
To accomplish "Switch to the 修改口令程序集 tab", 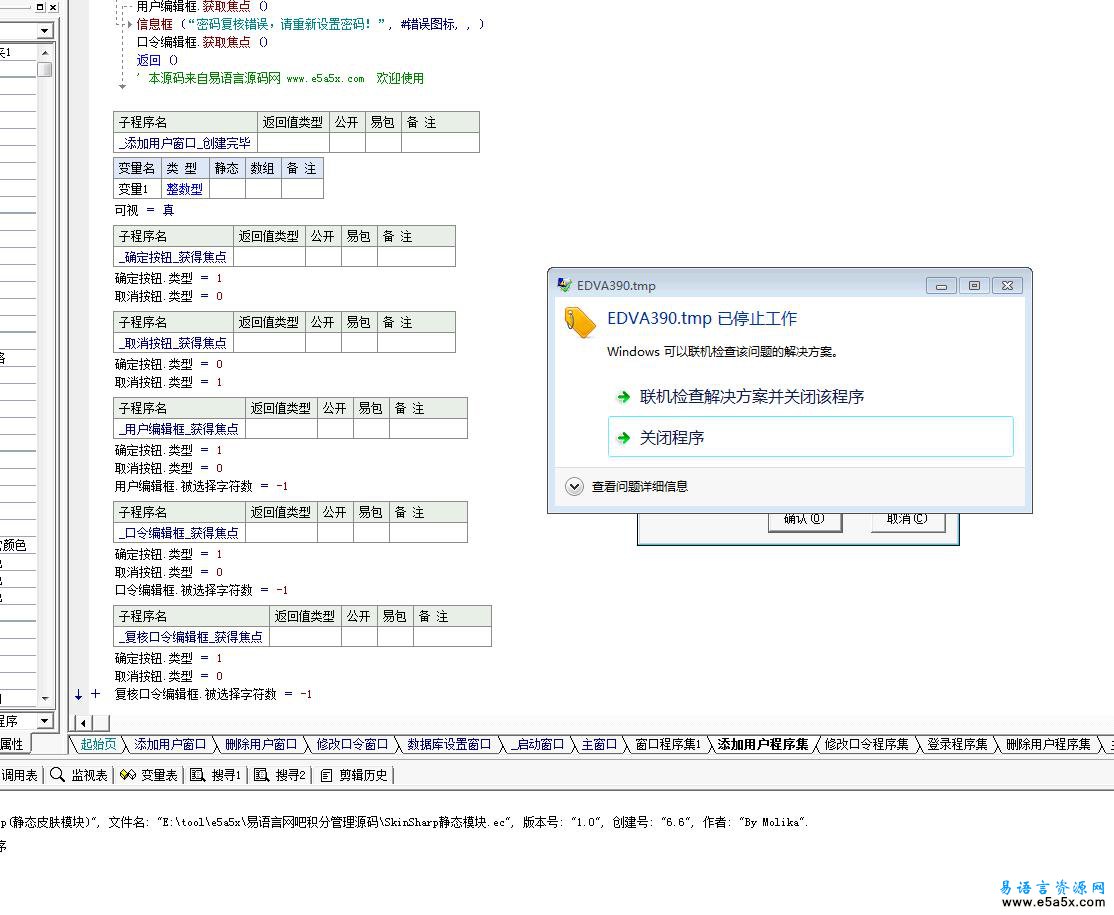I will [x=867, y=744].
